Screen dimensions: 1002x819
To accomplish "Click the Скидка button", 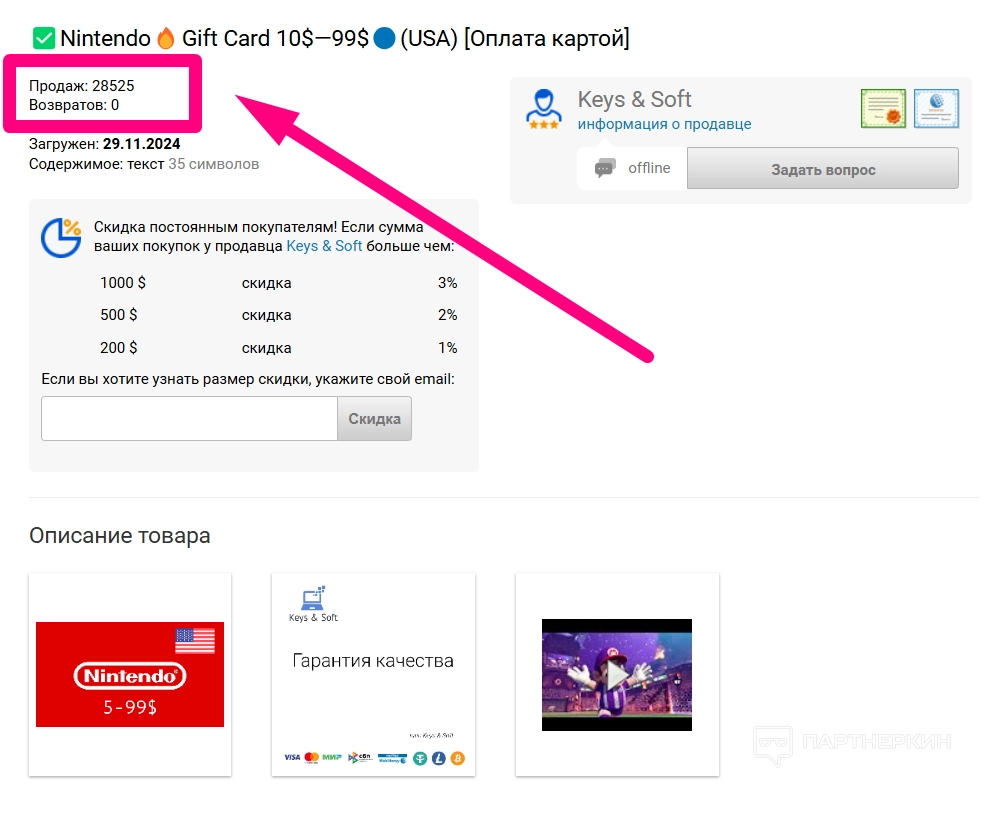I will click(x=374, y=418).
